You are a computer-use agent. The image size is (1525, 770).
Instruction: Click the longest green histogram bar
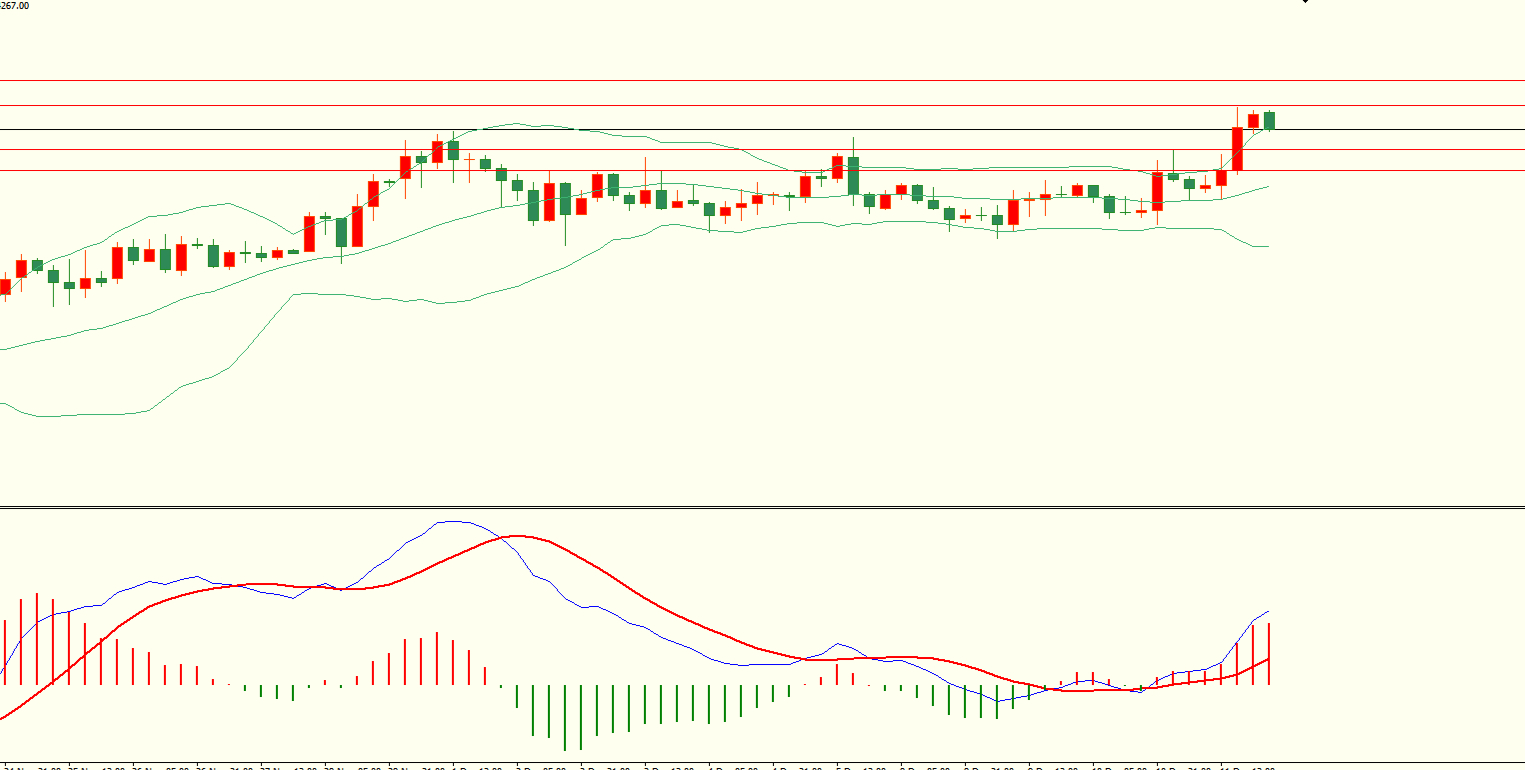click(565, 717)
